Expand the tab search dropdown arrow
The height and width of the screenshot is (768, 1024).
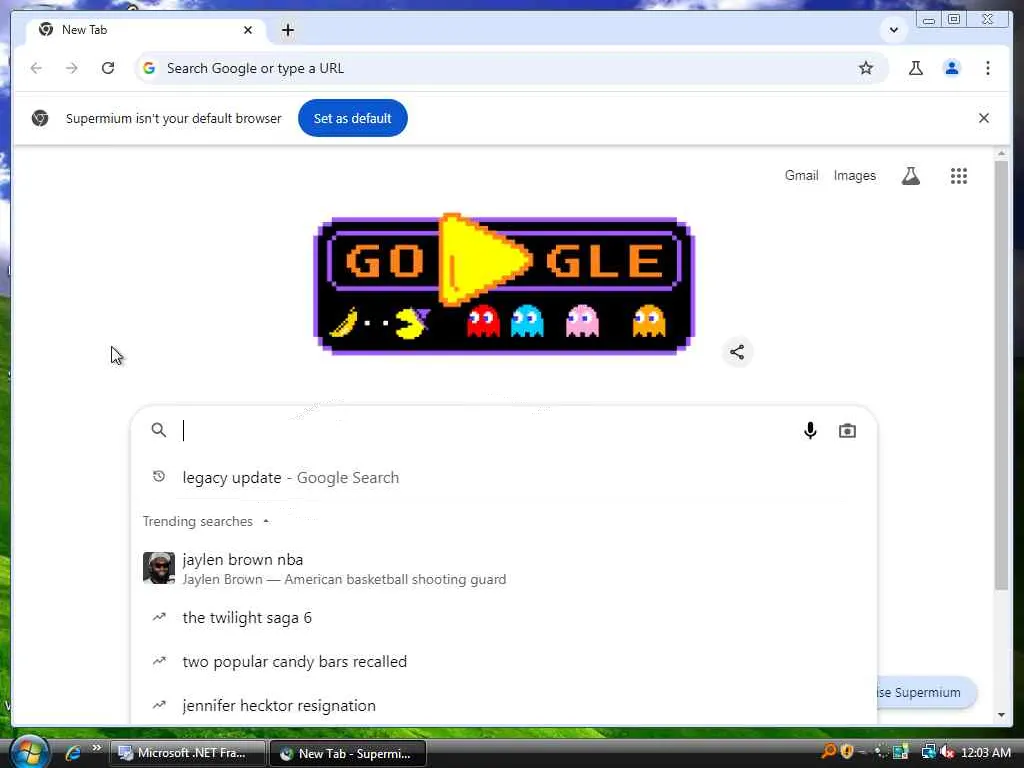point(893,30)
